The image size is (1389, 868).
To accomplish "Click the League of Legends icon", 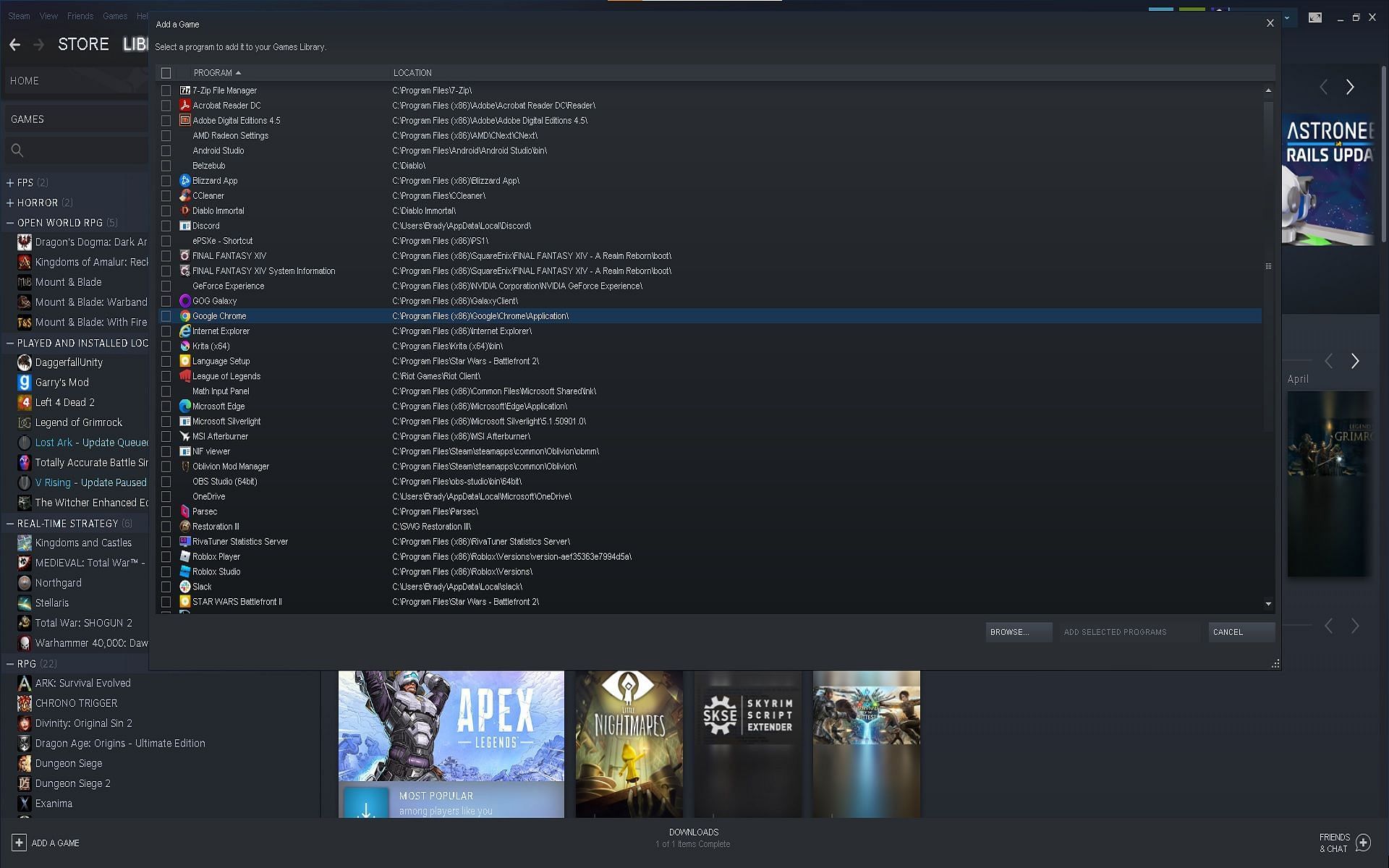I will [x=184, y=376].
